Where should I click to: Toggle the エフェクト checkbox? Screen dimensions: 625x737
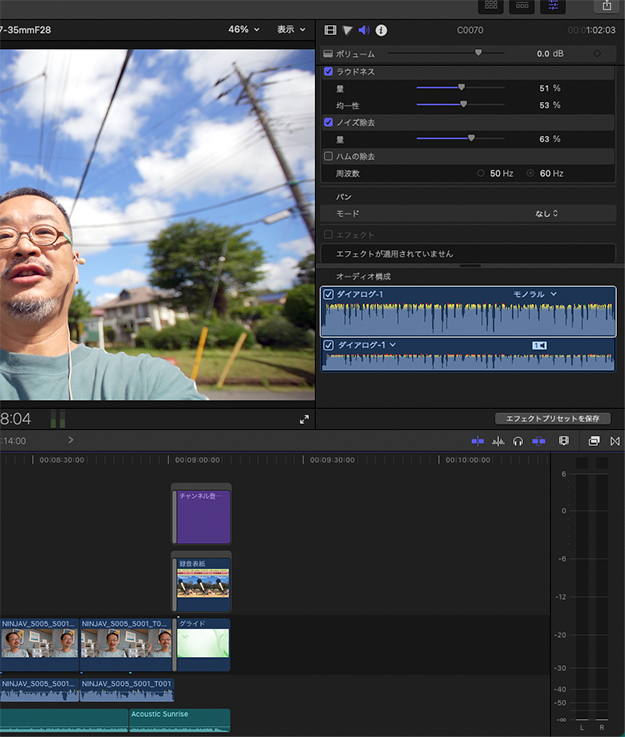coord(328,235)
